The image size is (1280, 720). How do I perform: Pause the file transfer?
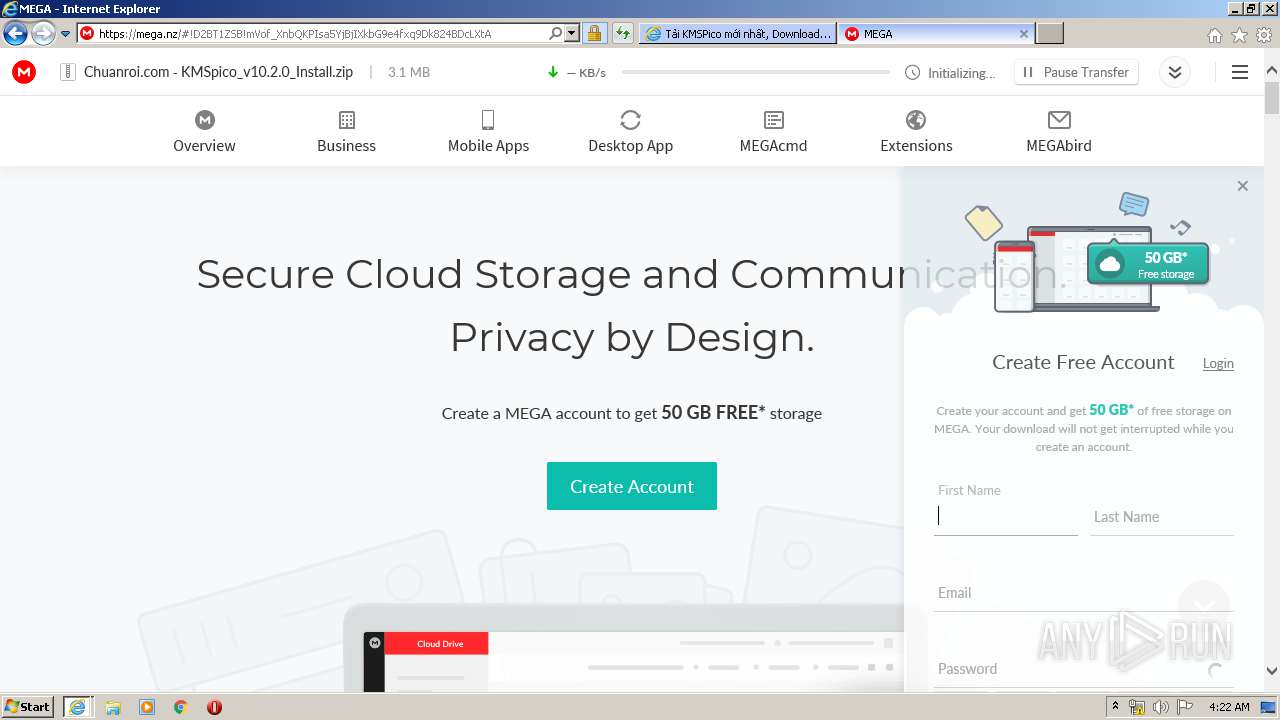coord(1076,72)
